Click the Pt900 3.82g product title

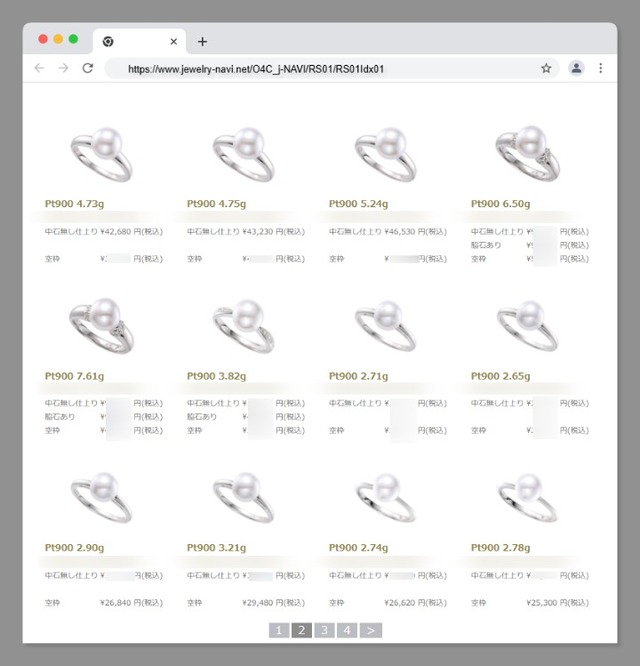point(217,376)
